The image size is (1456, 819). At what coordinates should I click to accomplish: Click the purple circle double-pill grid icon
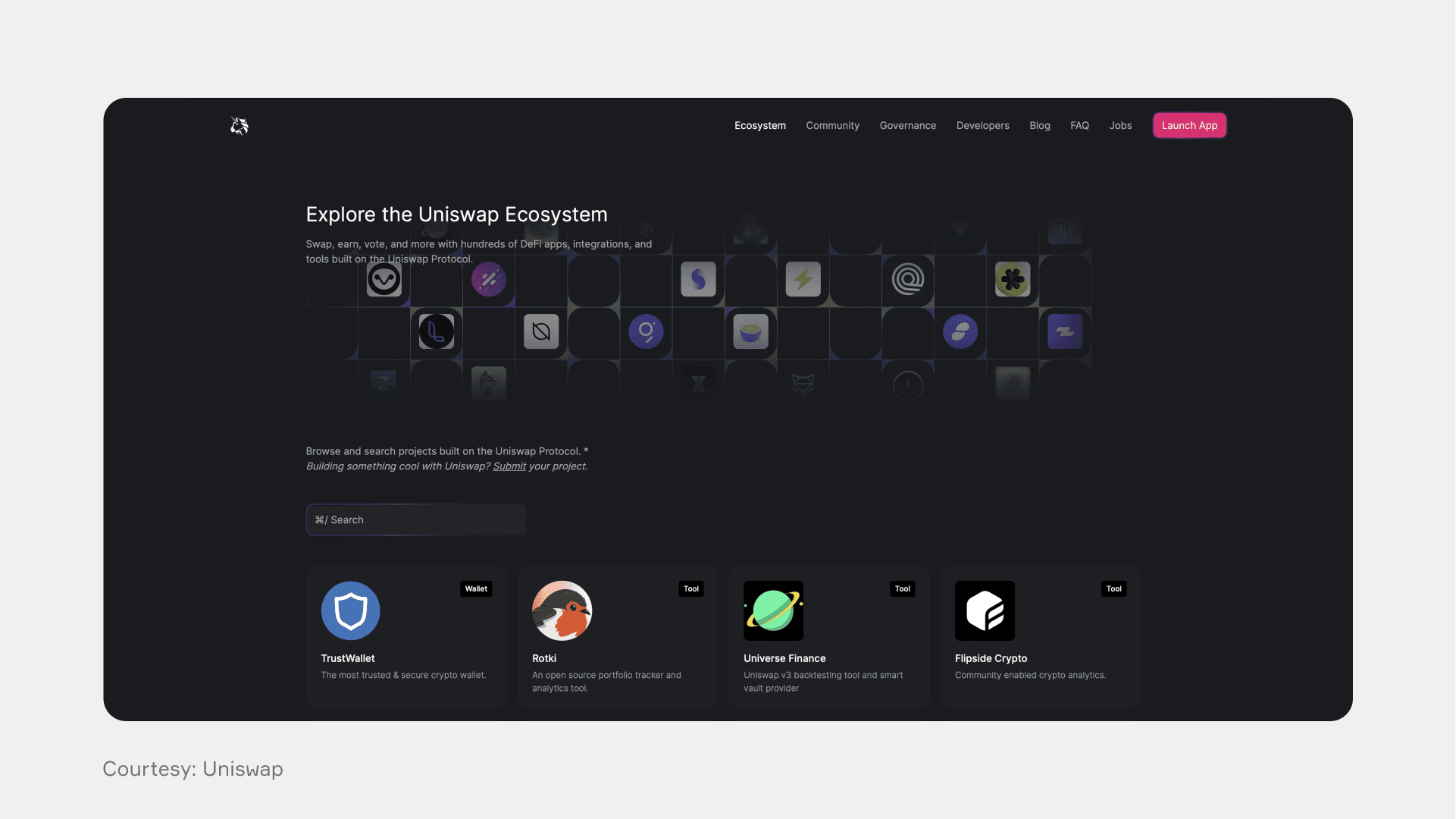click(x=960, y=332)
